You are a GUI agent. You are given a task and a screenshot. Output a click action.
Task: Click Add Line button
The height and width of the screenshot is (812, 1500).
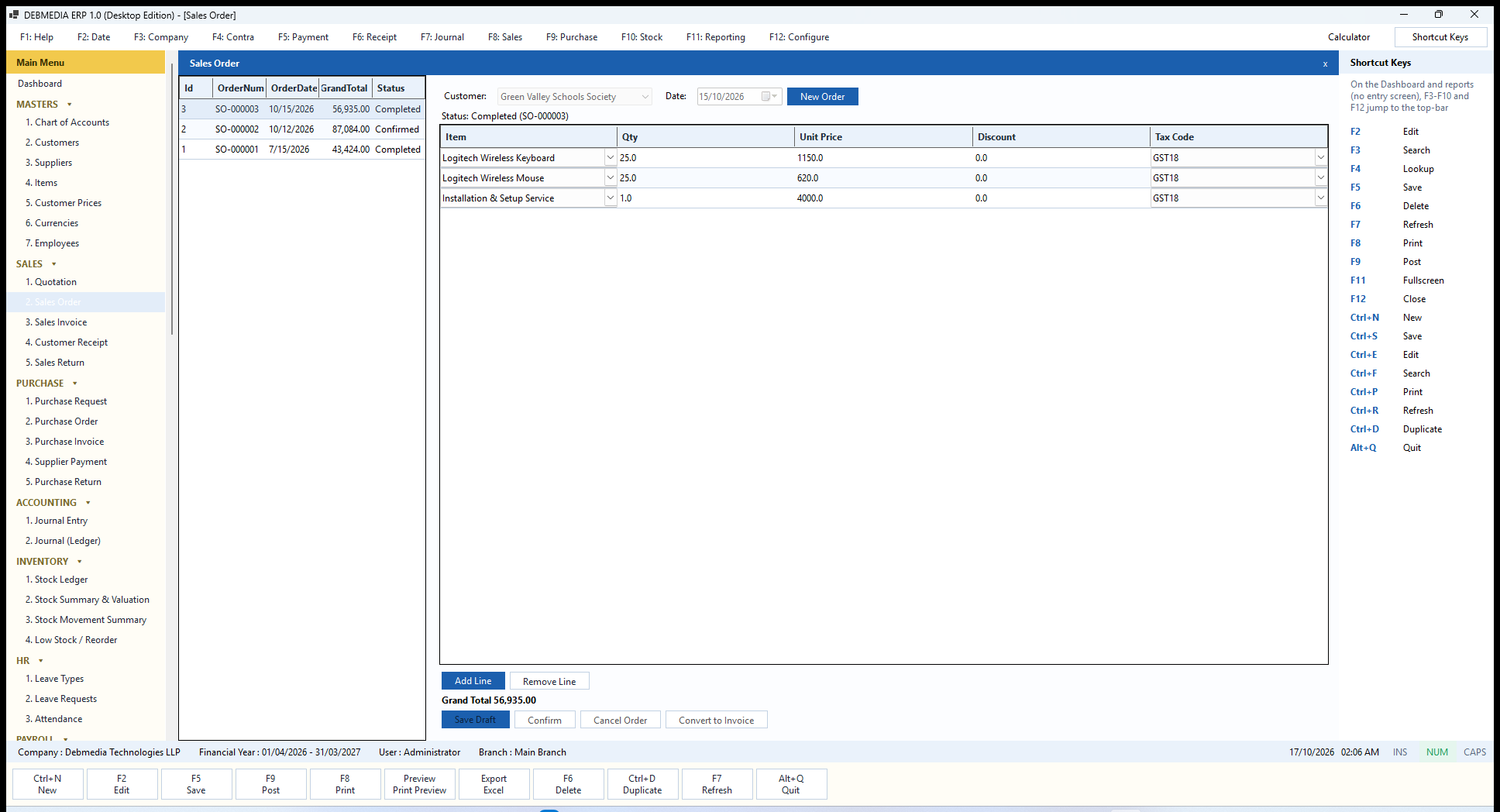click(473, 681)
